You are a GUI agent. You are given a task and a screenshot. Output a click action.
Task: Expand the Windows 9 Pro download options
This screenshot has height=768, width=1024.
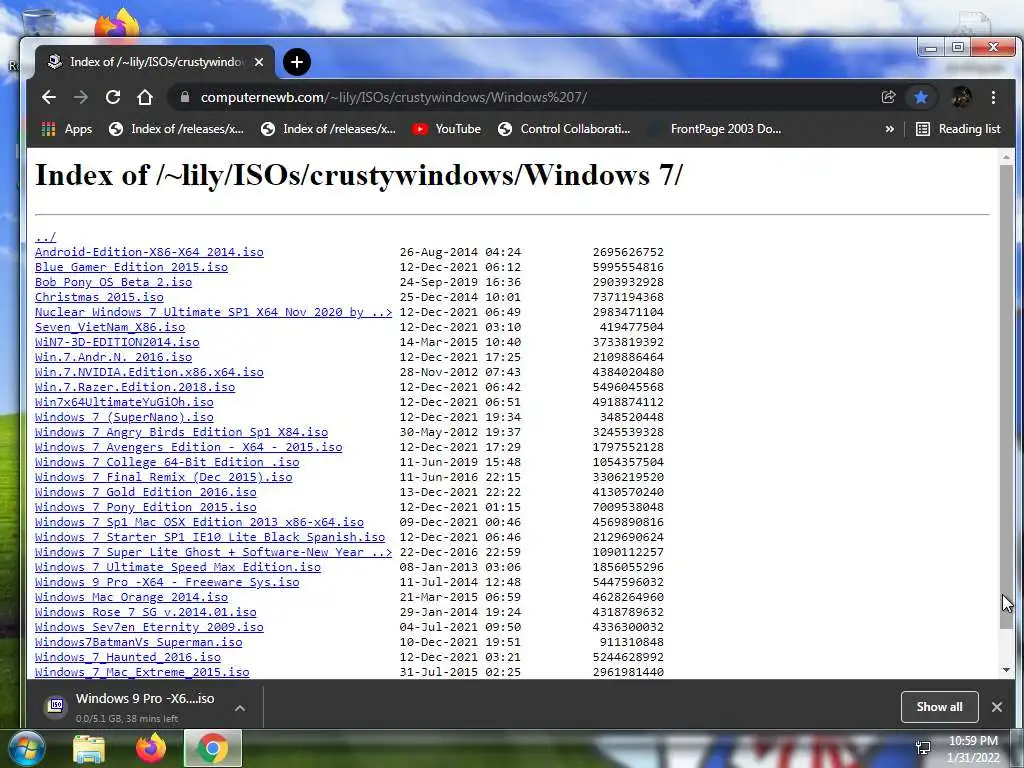[x=240, y=708]
